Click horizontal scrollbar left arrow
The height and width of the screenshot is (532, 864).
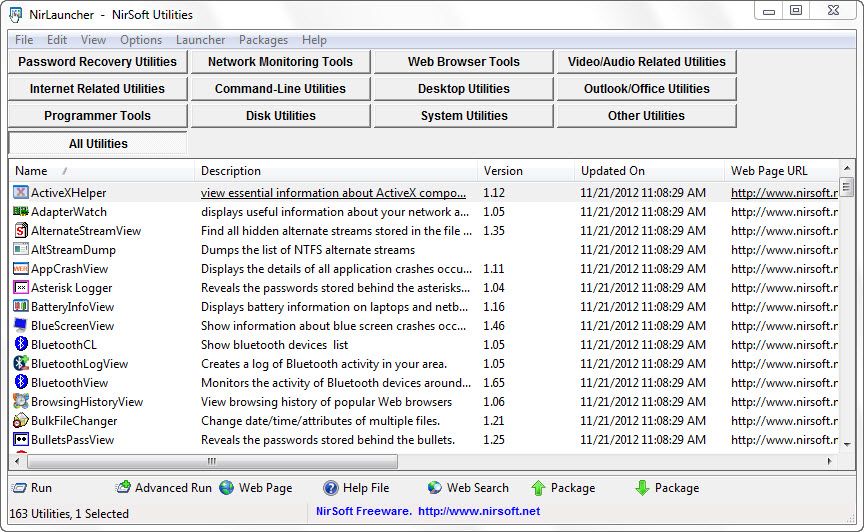pos(17,461)
